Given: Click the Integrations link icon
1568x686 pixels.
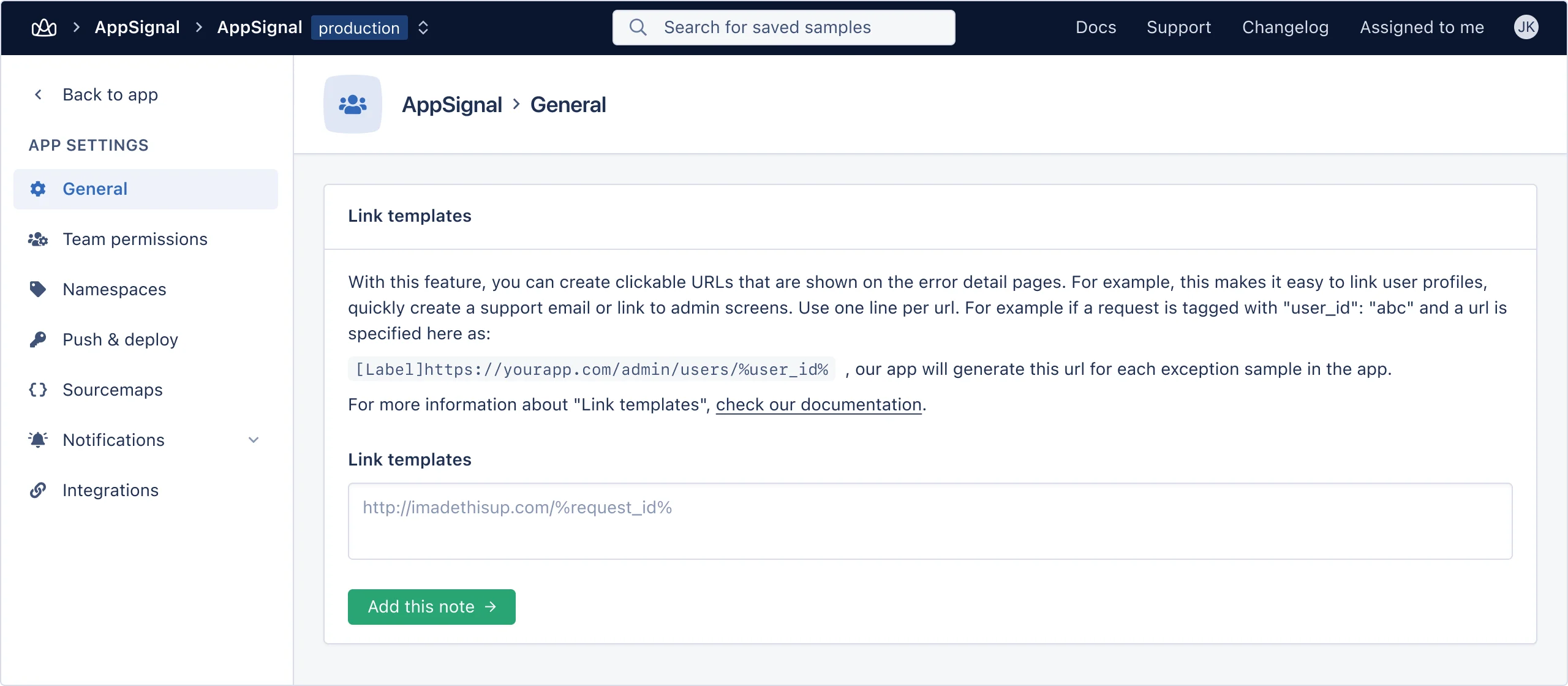Looking at the screenshot, I should click(38, 490).
